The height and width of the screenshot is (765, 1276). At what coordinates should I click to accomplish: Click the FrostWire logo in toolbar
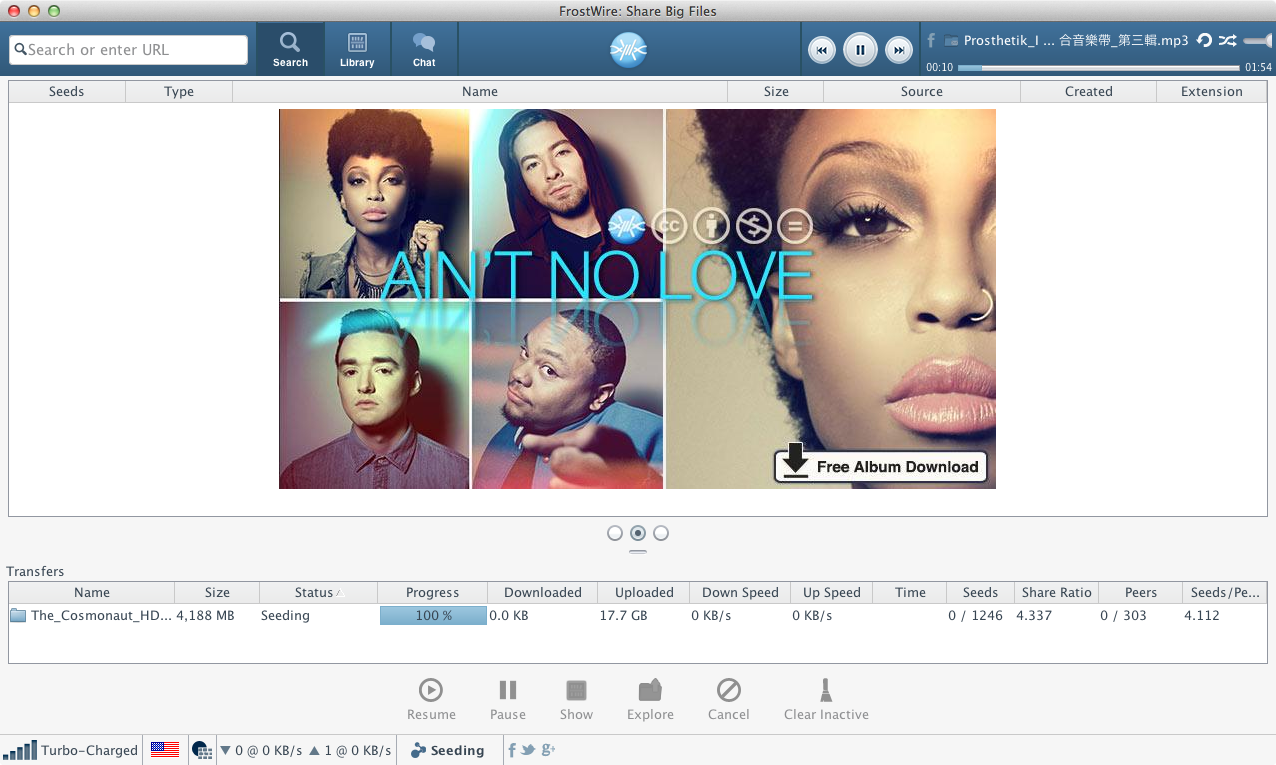click(x=629, y=50)
